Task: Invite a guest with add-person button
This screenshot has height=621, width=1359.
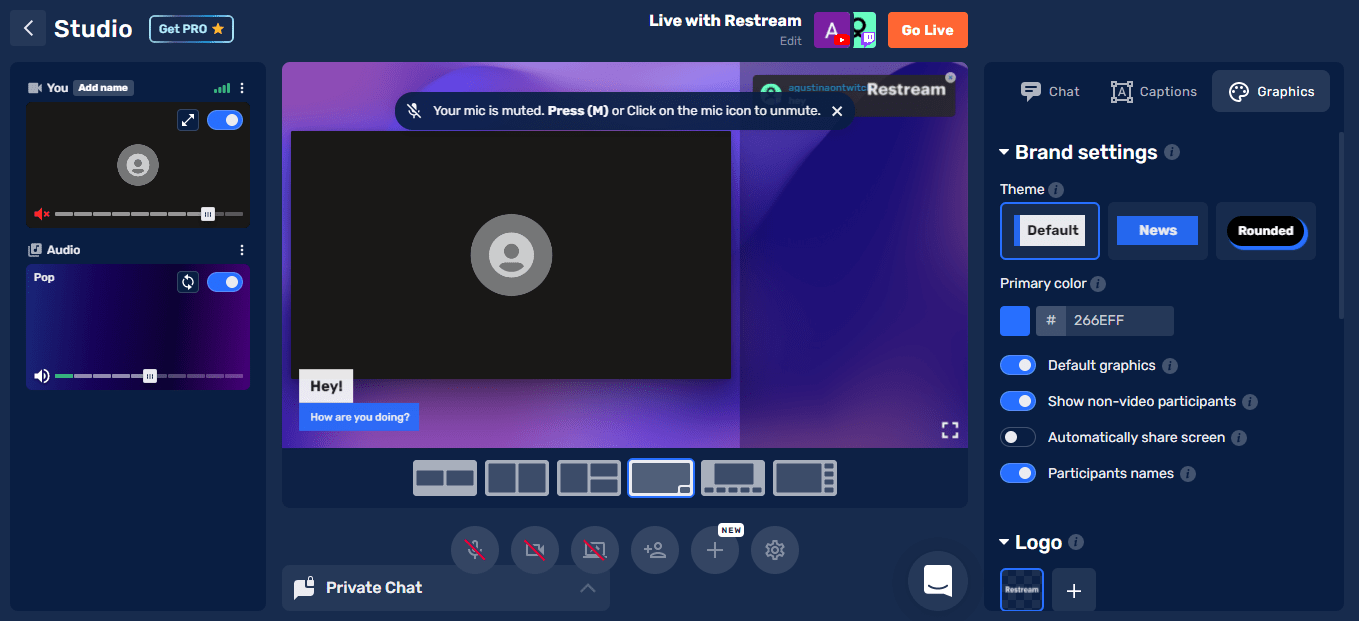Action: (655, 550)
